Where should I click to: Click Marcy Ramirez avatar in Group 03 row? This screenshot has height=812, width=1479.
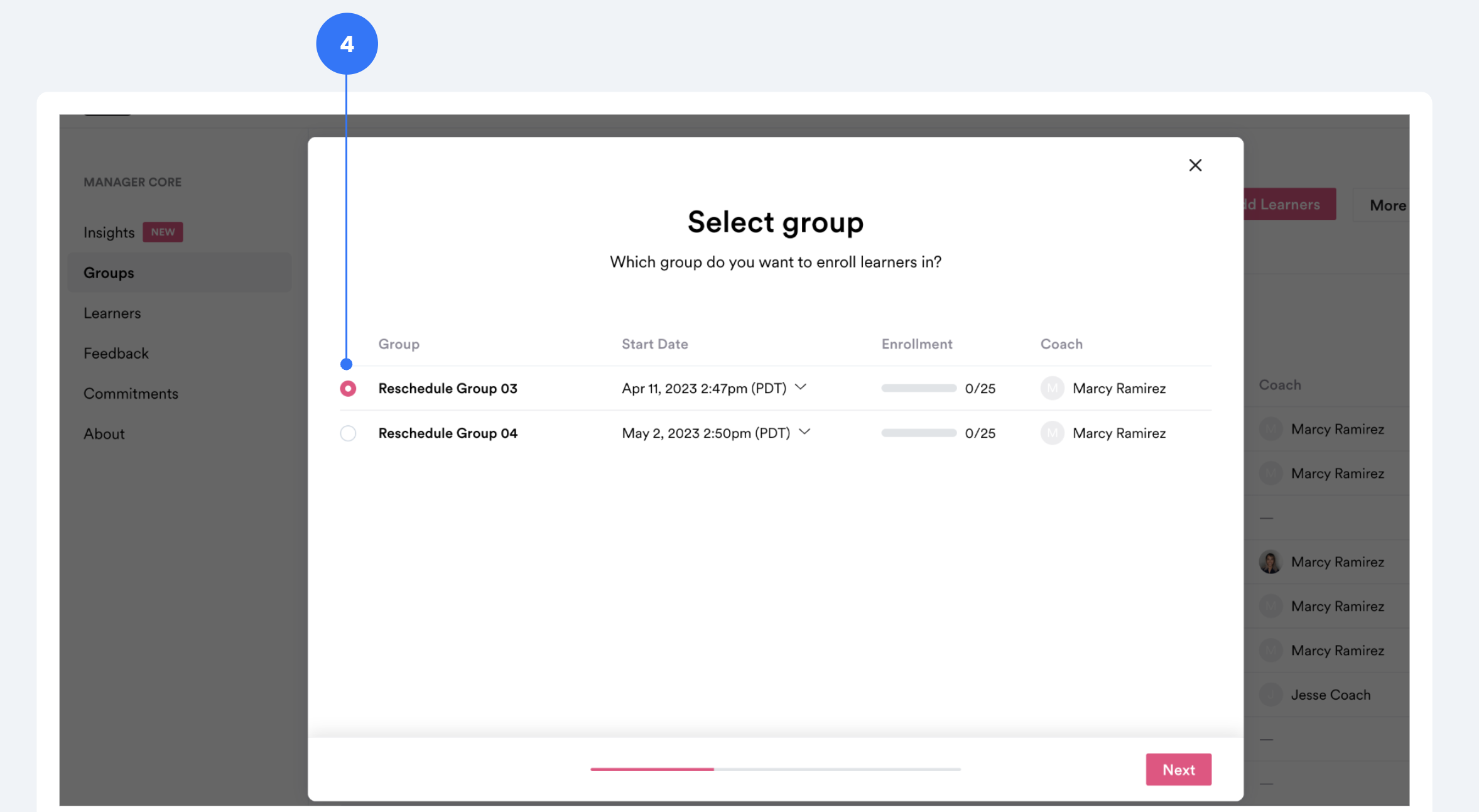pyautogui.click(x=1052, y=388)
